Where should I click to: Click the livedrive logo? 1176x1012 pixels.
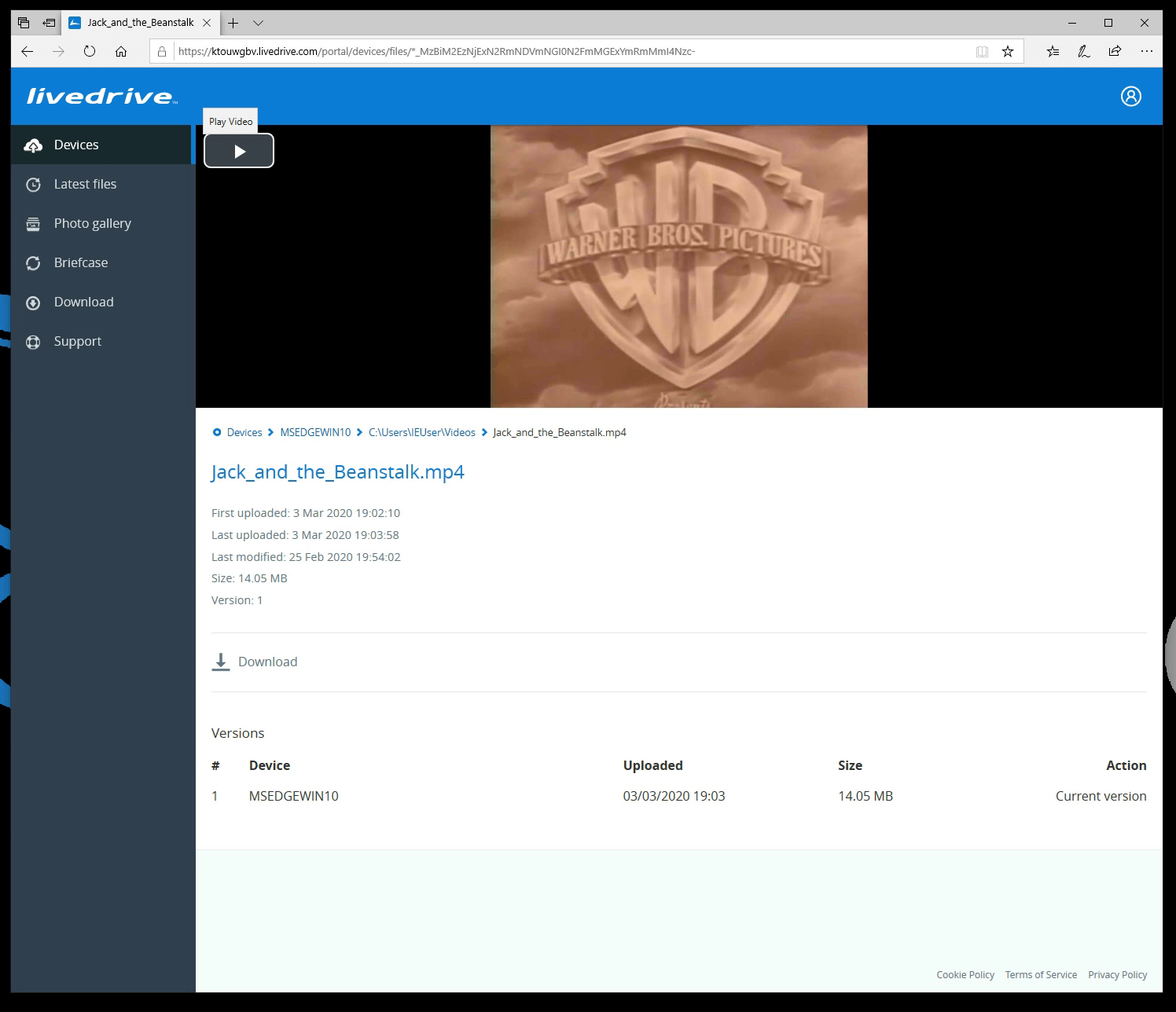click(x=101, y=96)
